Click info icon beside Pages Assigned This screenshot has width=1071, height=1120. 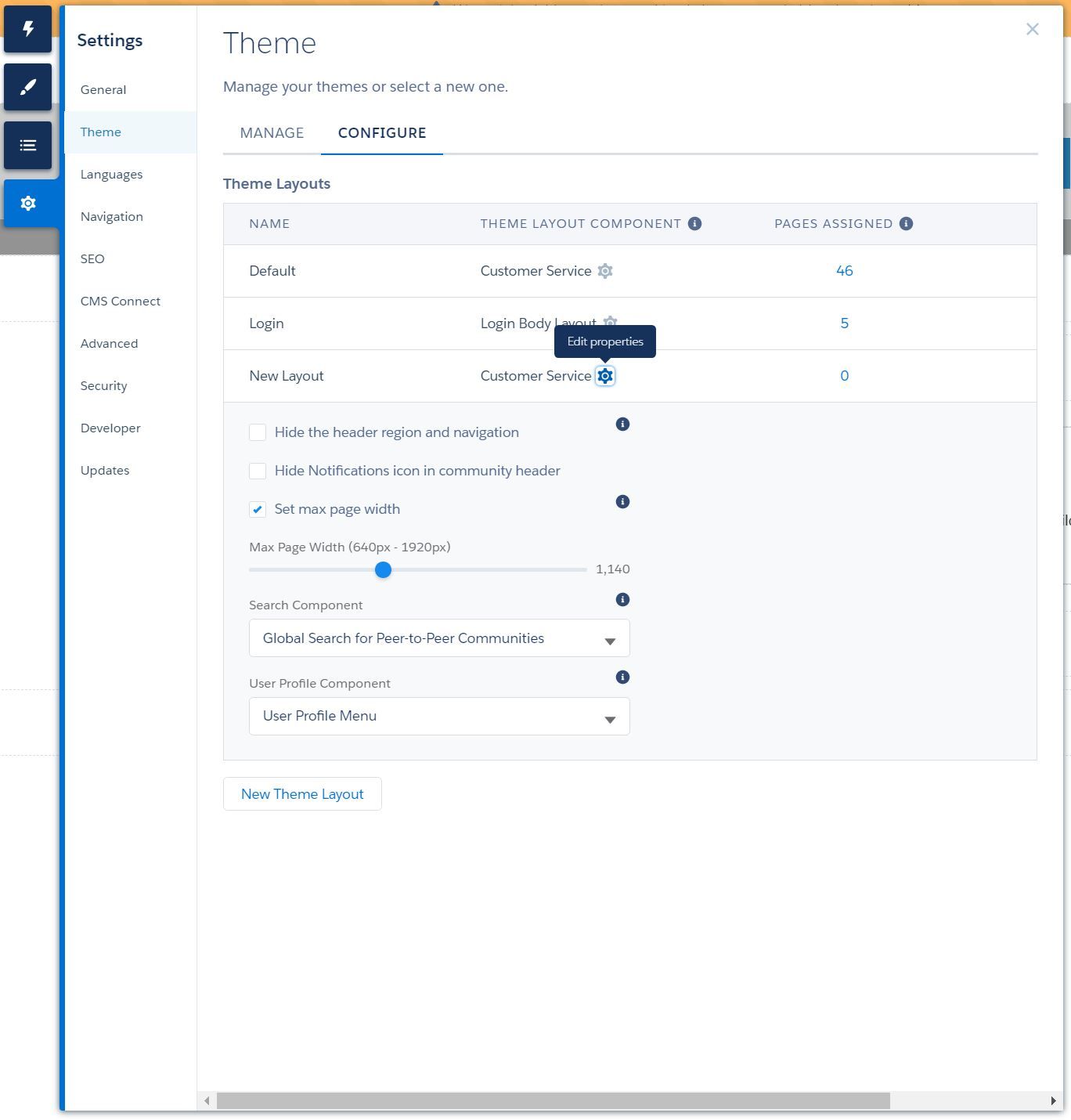point(906,224)
